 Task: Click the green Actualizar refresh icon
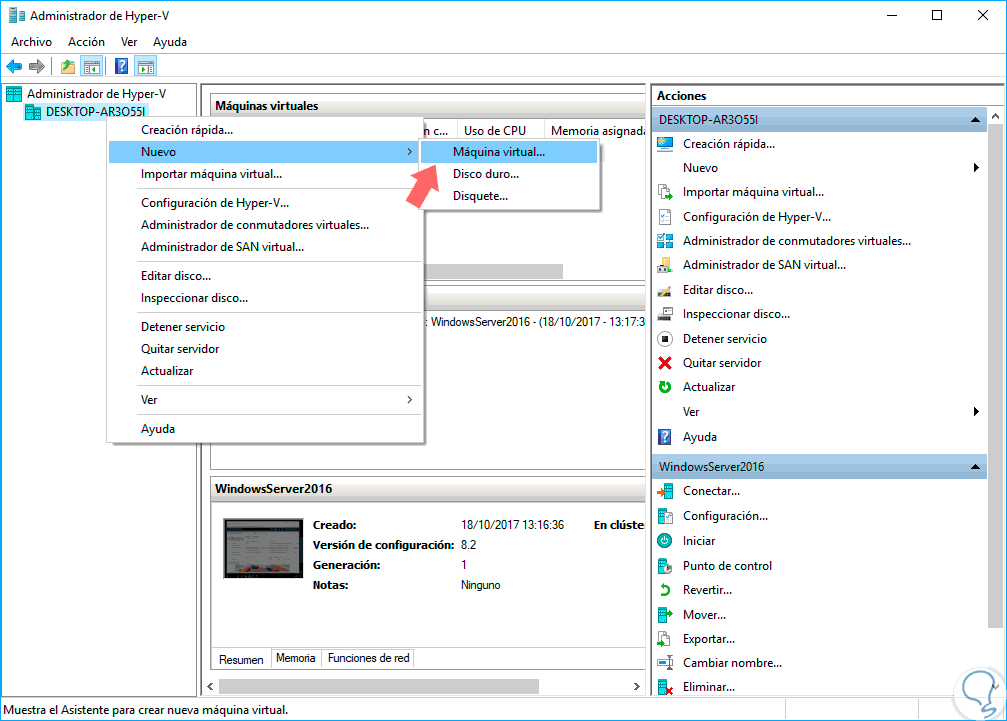665,387
